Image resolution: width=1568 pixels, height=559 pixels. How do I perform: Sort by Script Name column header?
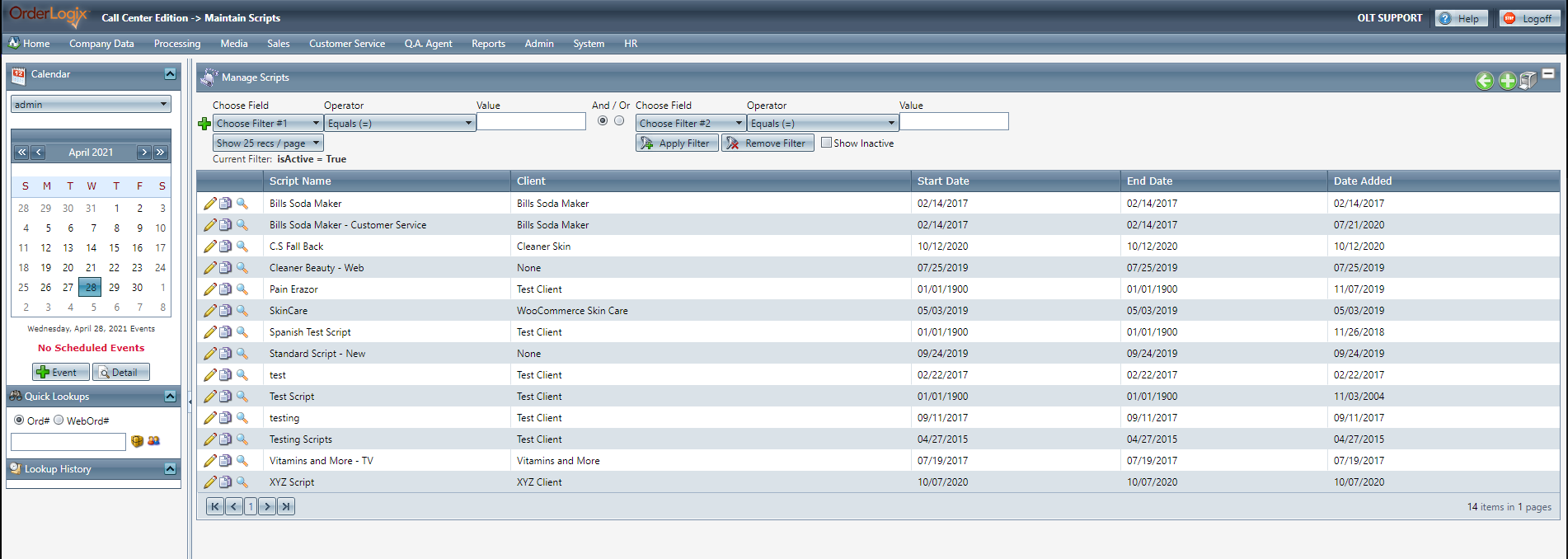pos(300,181)
